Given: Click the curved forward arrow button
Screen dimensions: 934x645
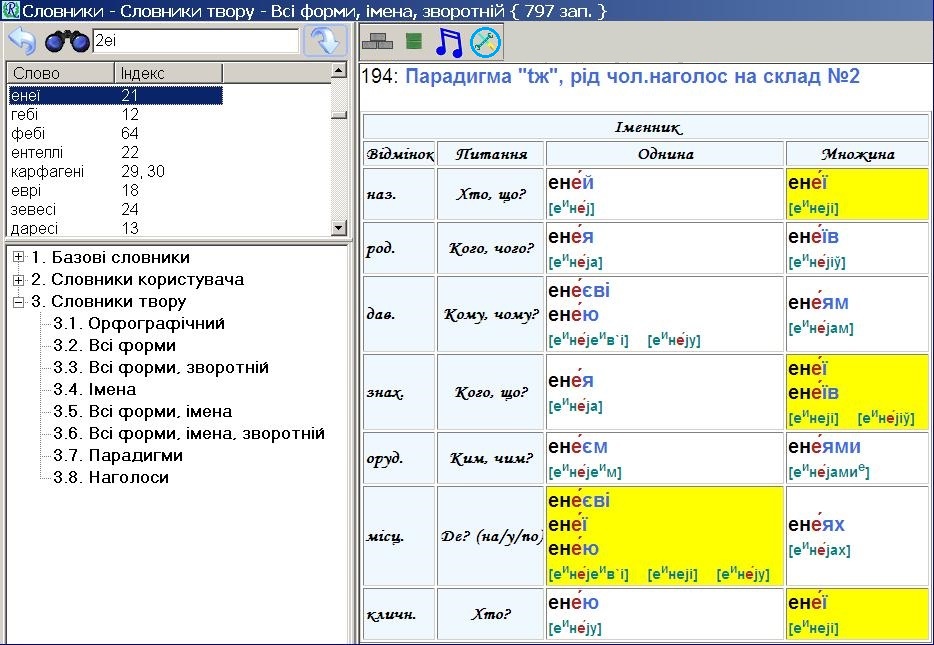Looking at the screenshot, I should pyautogui.click(x=325, y=41).
